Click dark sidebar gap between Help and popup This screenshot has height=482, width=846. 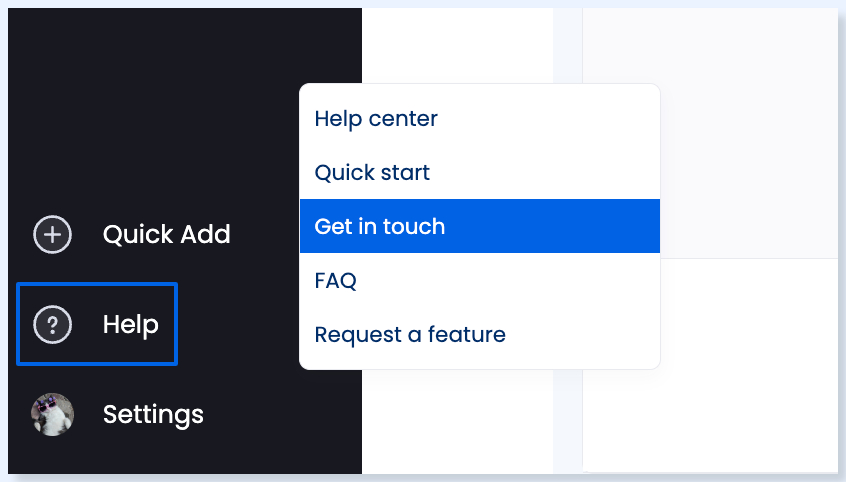[x=238, y=325]
